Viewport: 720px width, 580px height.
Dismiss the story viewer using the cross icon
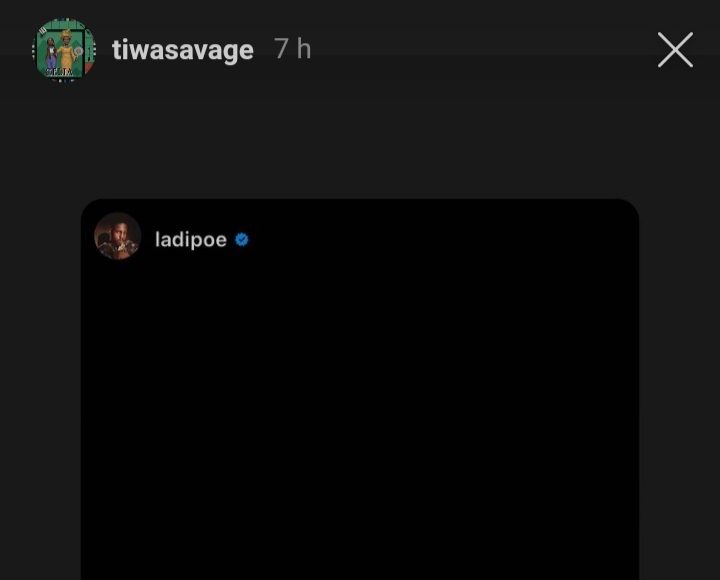click(x=675, y=50)
